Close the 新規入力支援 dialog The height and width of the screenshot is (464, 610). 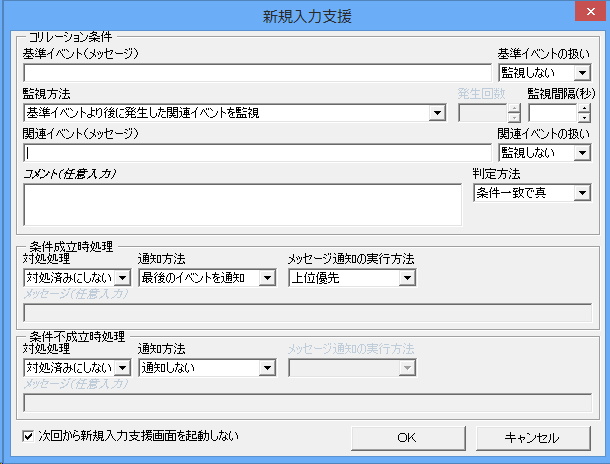click(591, 12)
